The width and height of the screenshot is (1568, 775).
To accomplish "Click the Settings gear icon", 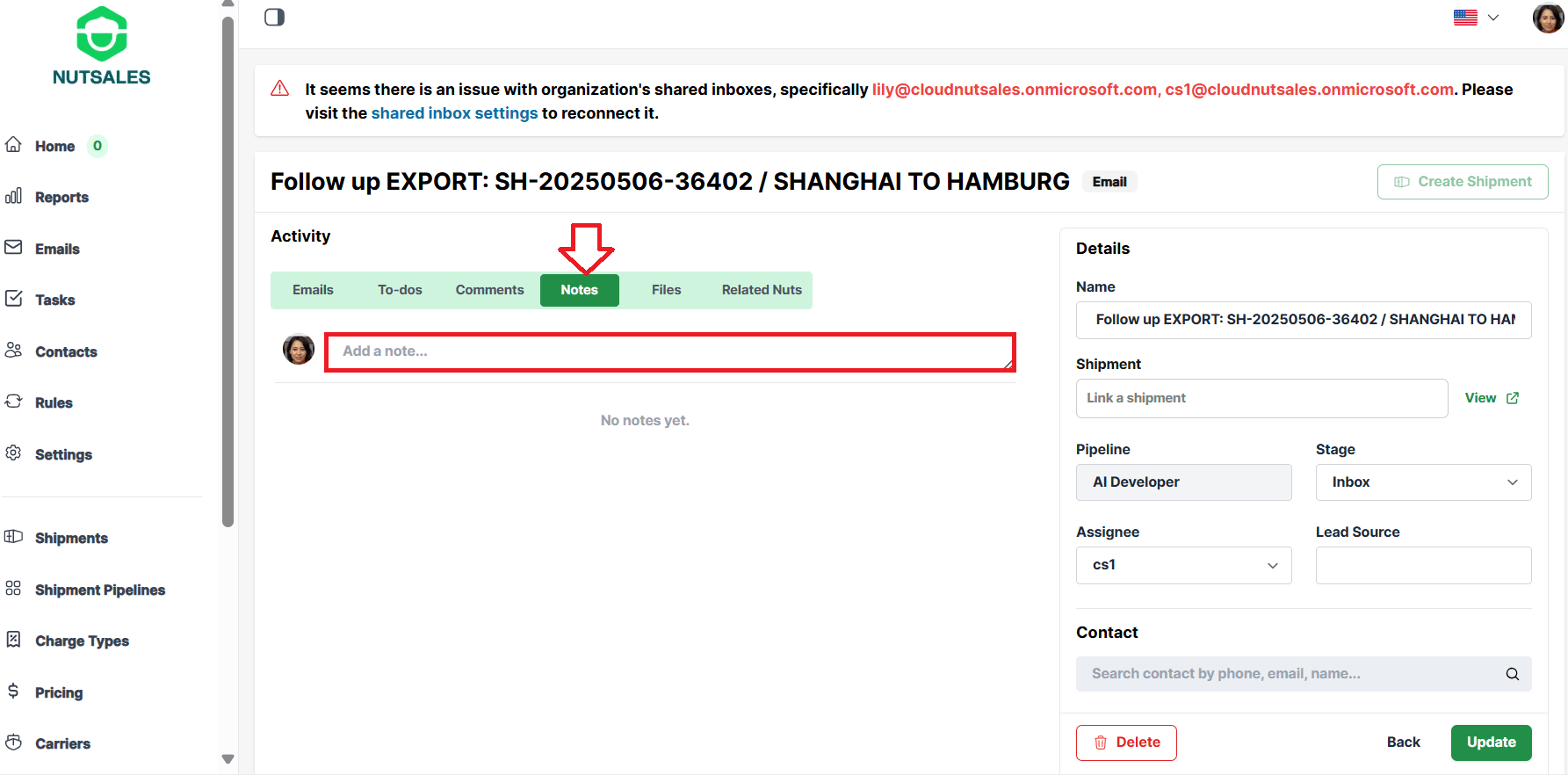I will (13, 453).
